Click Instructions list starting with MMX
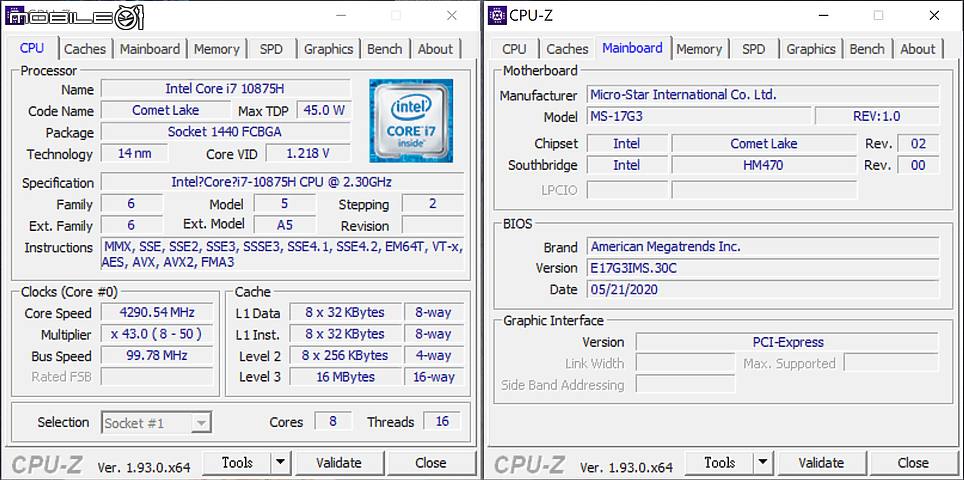This screenshot has height=480, width=964. pyautogui.click(x=282, y=254)
